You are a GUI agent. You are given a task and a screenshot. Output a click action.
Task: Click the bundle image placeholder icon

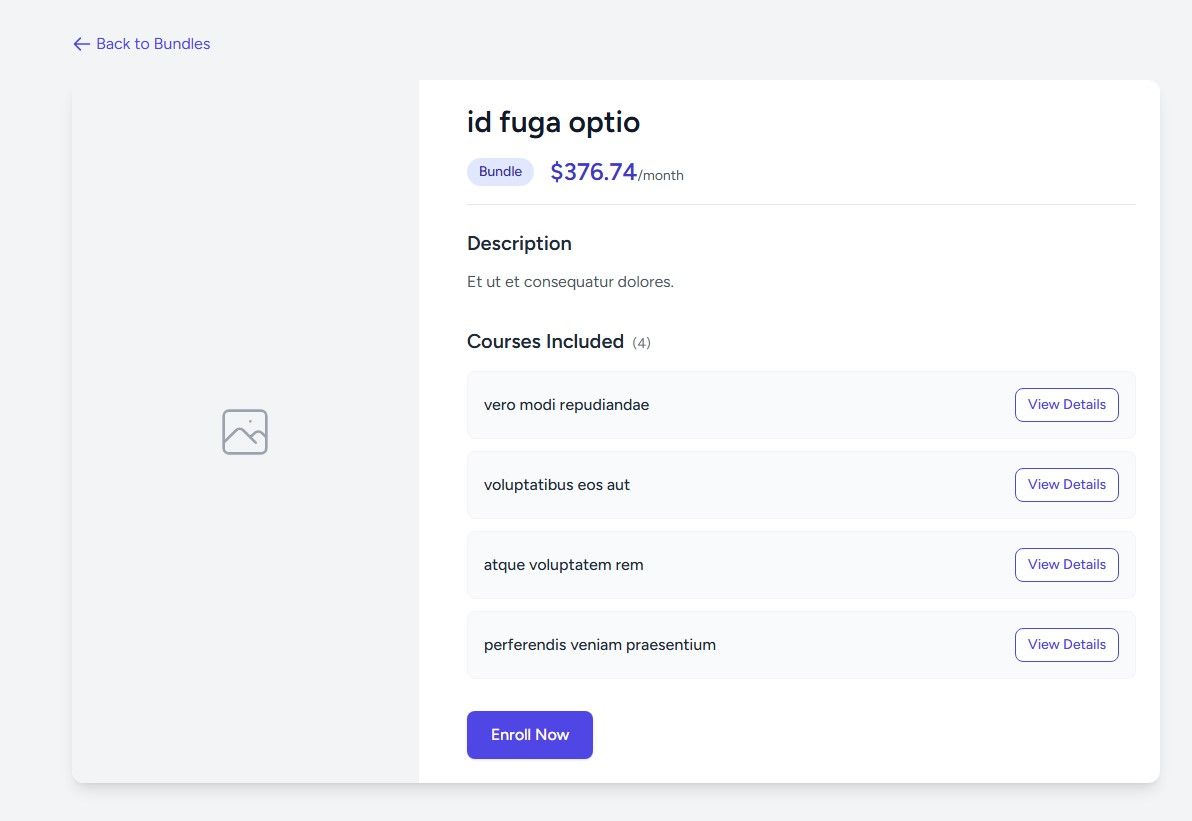tap(245, 432)
